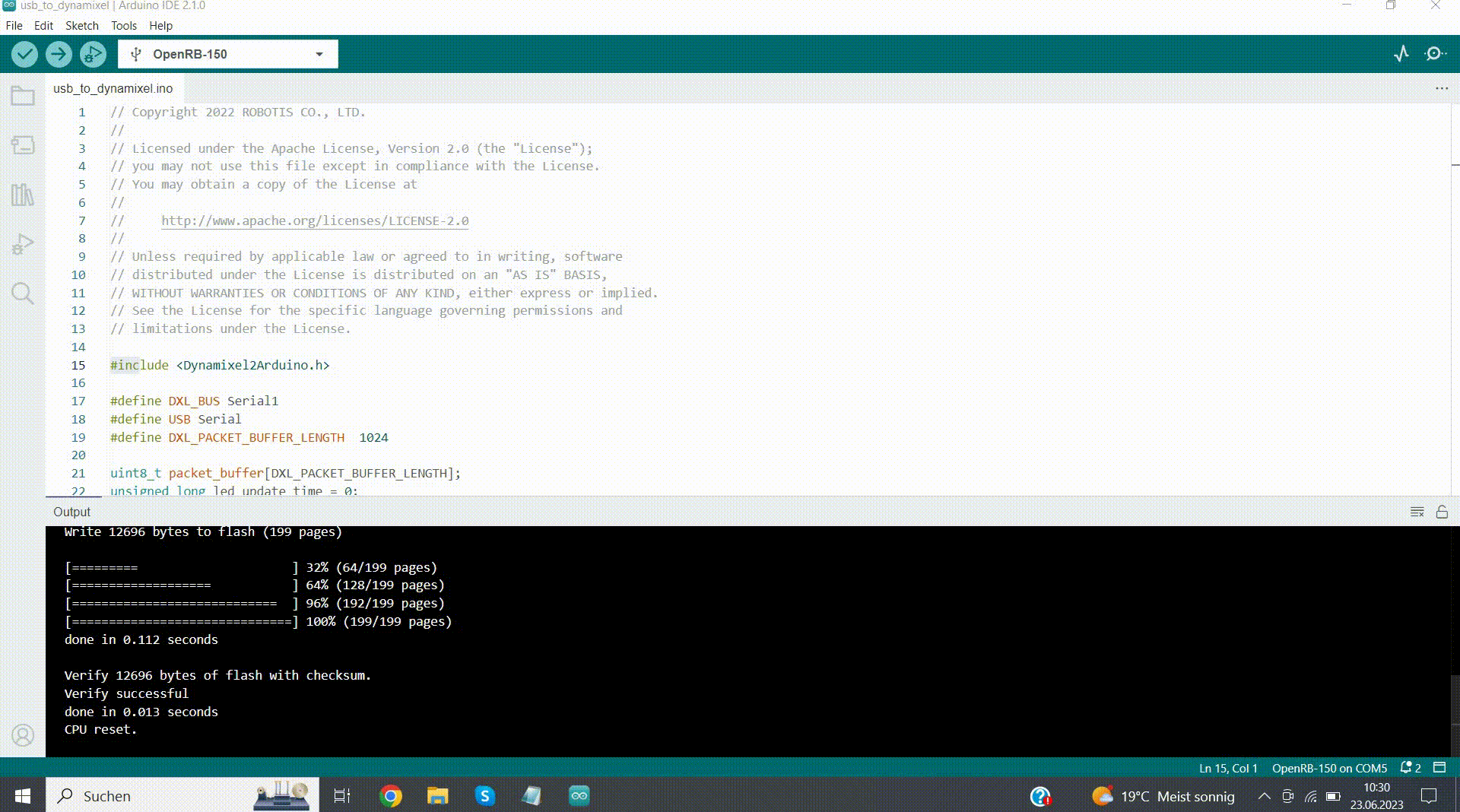Click the 32% (64/199 pages) progress line
The height and width of the screenshot is (812, 1460).
(x=251, y=567)
